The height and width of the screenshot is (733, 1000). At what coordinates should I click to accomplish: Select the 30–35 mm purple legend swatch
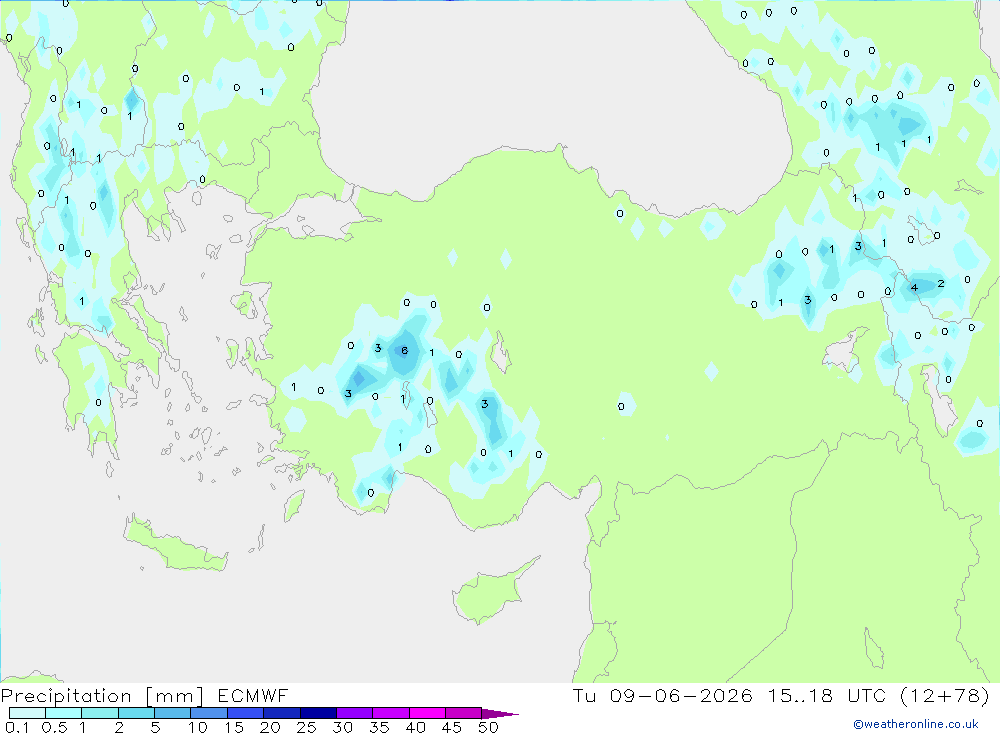[x=355, y=713]
